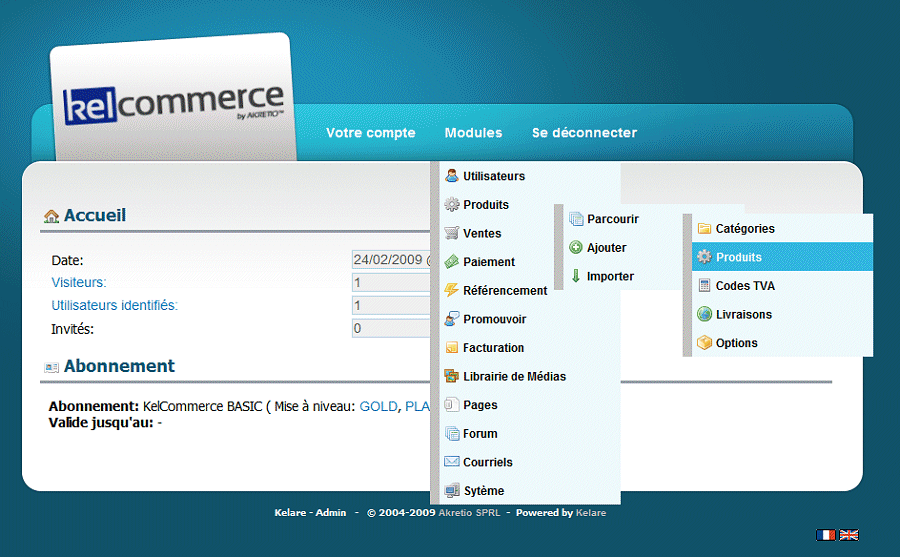Select Produits in the Parcourir submenu
Image resolution: width=900 pixels, height=557 pixels.
click(738, 258)
